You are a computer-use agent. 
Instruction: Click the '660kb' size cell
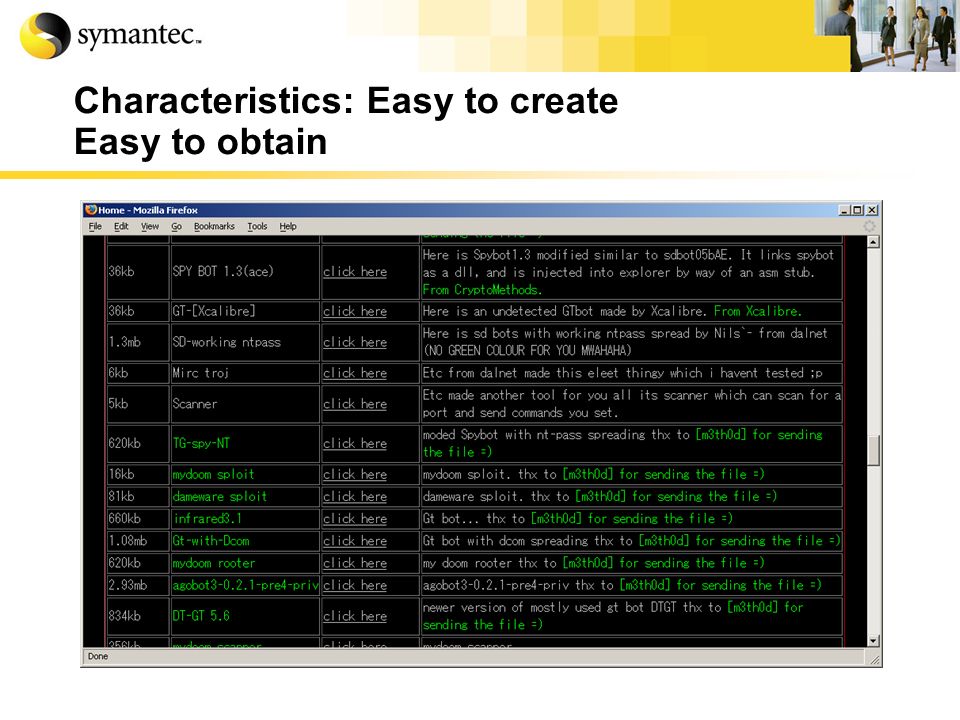pos(138,519)
